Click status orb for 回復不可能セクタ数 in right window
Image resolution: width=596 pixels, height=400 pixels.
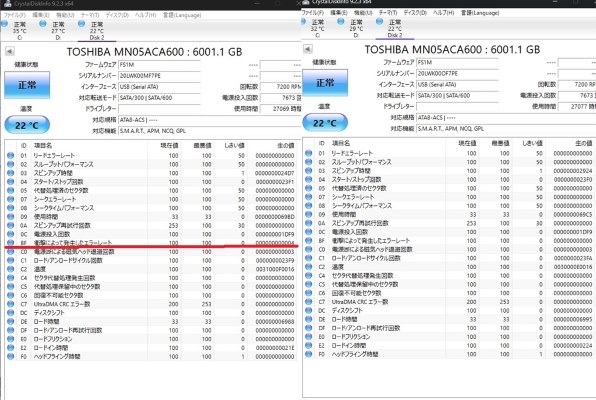[309, 293]
